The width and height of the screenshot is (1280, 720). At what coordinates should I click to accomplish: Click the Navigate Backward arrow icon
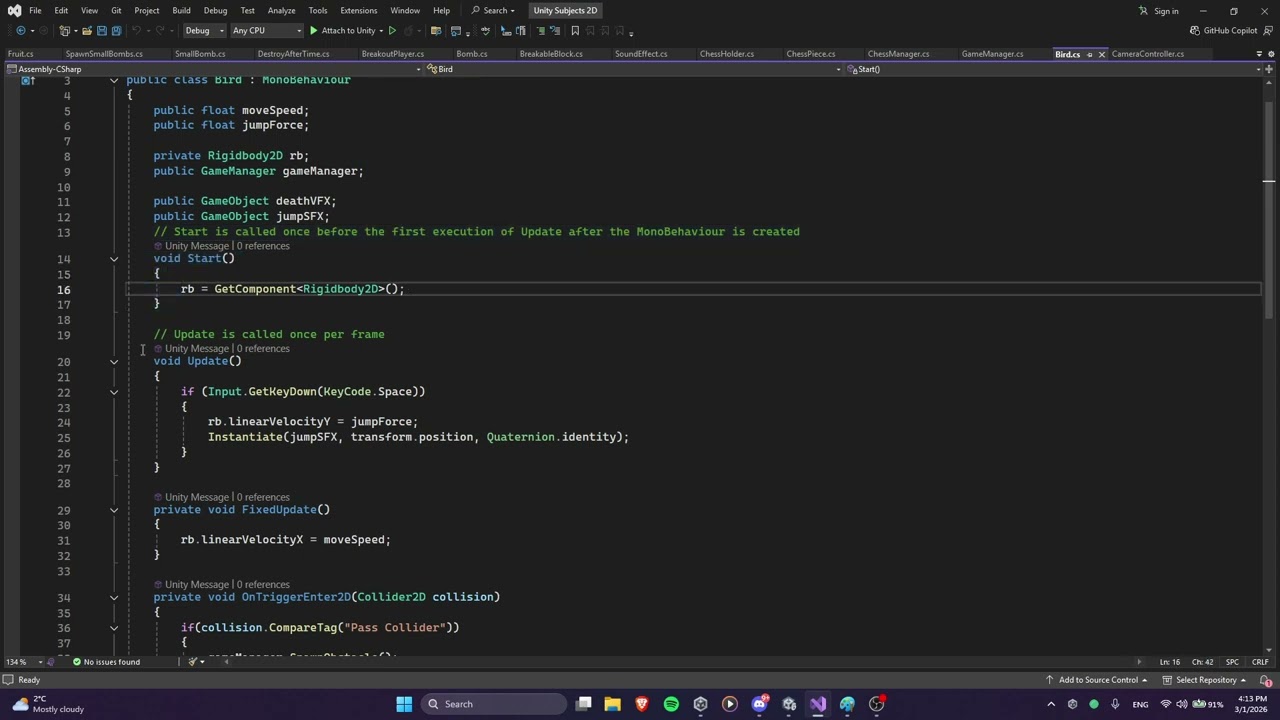[x=21, y=30]
